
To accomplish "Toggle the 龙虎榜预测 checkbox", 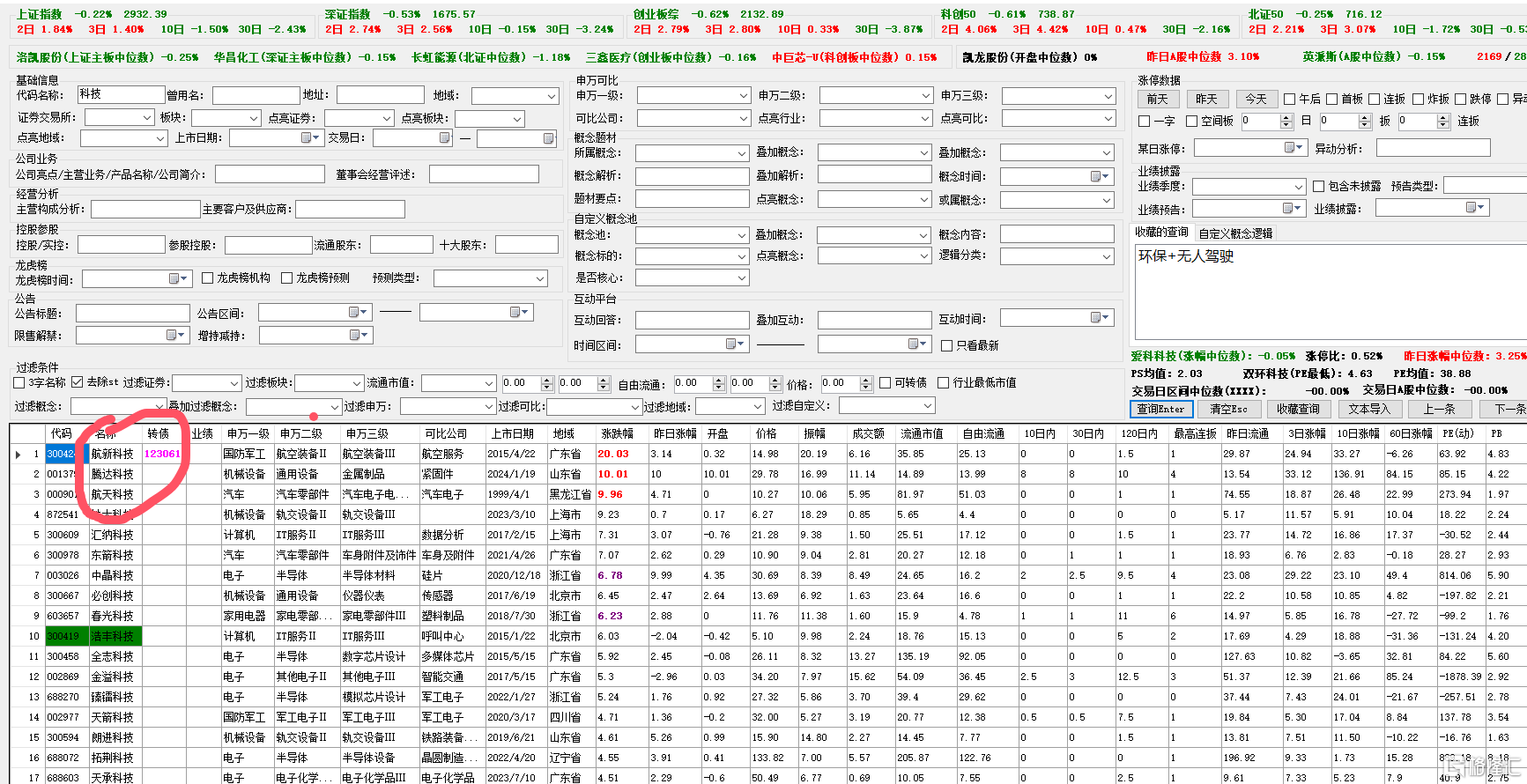I will click(x=286, y=277).
